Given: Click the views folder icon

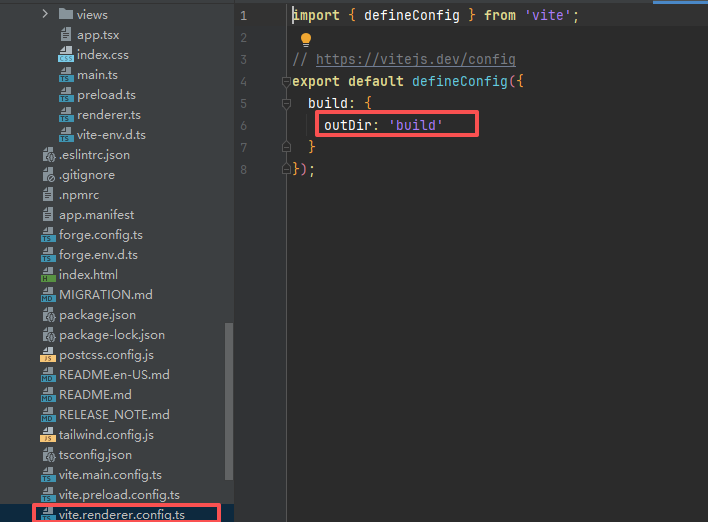Looking at the screenshot, I should pos(66,14).
